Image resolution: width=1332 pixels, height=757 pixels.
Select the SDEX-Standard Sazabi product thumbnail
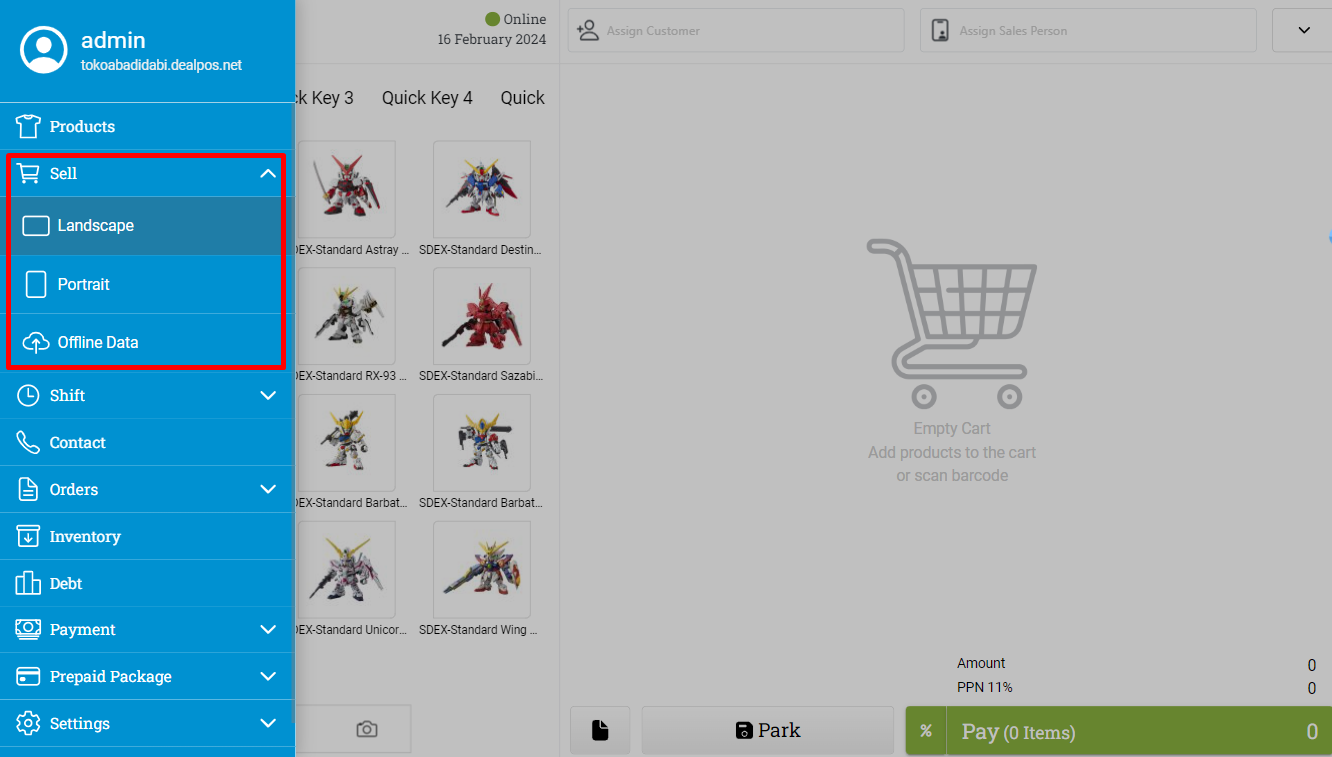click(x=482, y=316)
